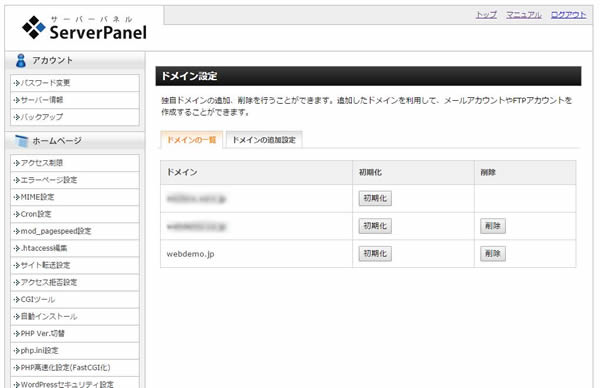The width and height of the screenshot is (600, 388).
Task: Select the ドメインの一覧 tab
Action: tap(191, 140)
